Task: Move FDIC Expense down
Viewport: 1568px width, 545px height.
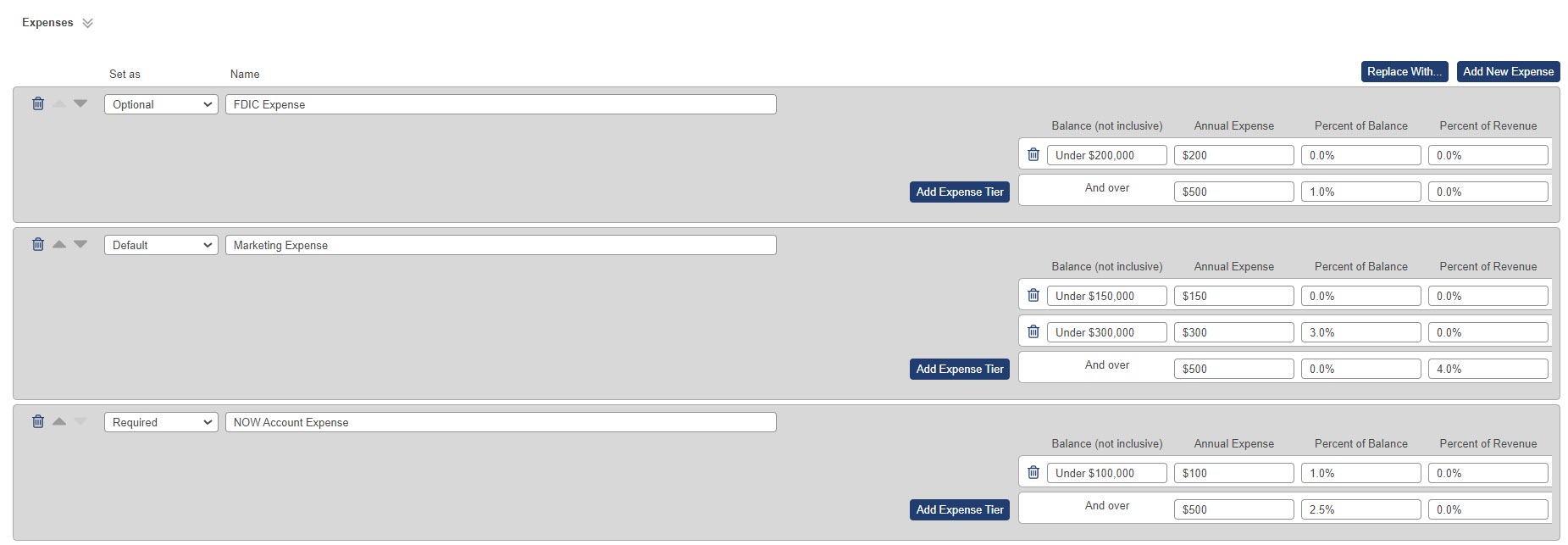Action: pos(80,103)
